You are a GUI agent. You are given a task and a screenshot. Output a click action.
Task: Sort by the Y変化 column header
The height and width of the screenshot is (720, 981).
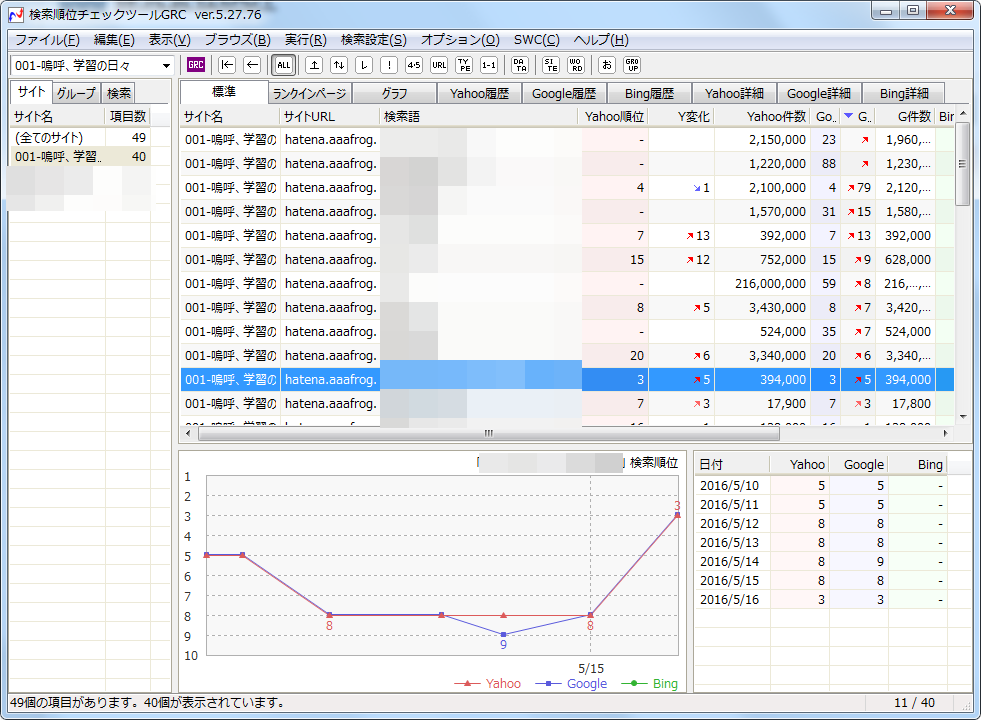click(681, 116)
